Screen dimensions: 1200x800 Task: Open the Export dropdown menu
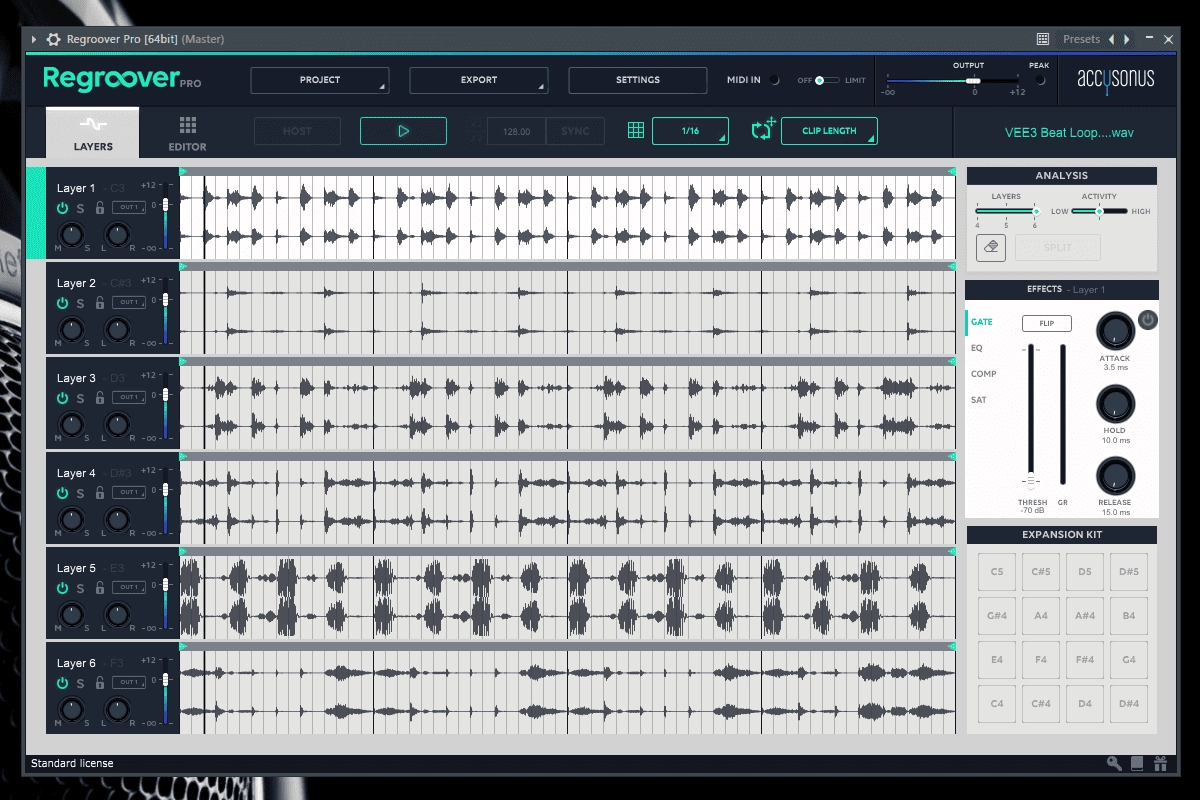(479, 80)
